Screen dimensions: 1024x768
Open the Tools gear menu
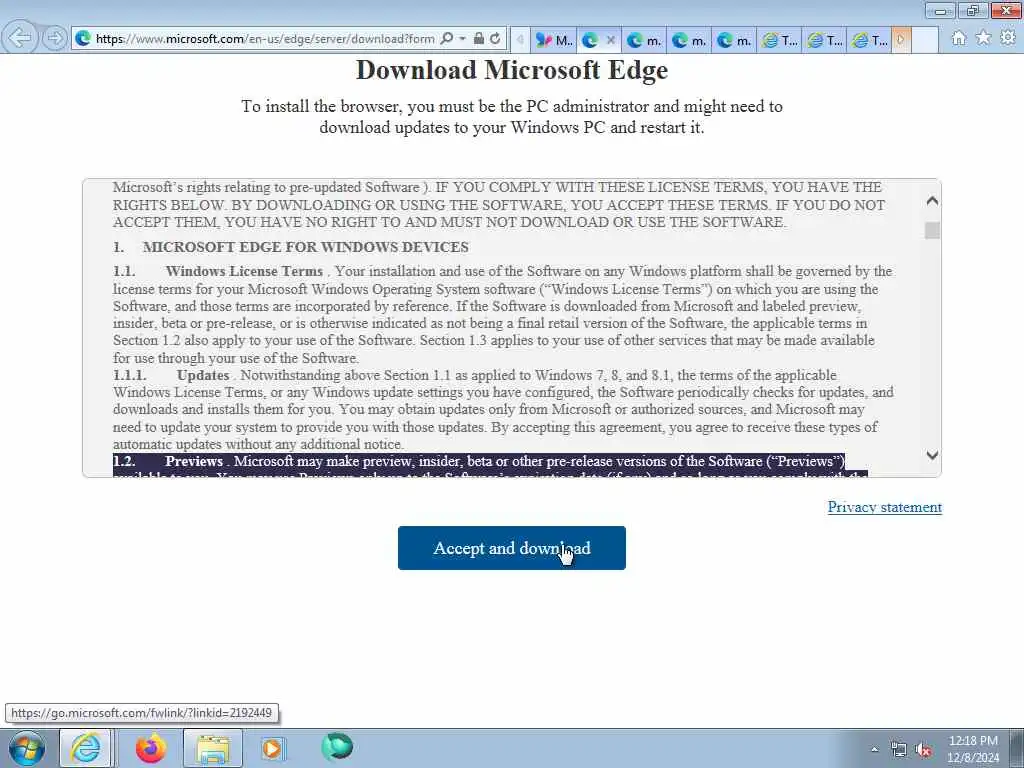[x=1008, y=39]
